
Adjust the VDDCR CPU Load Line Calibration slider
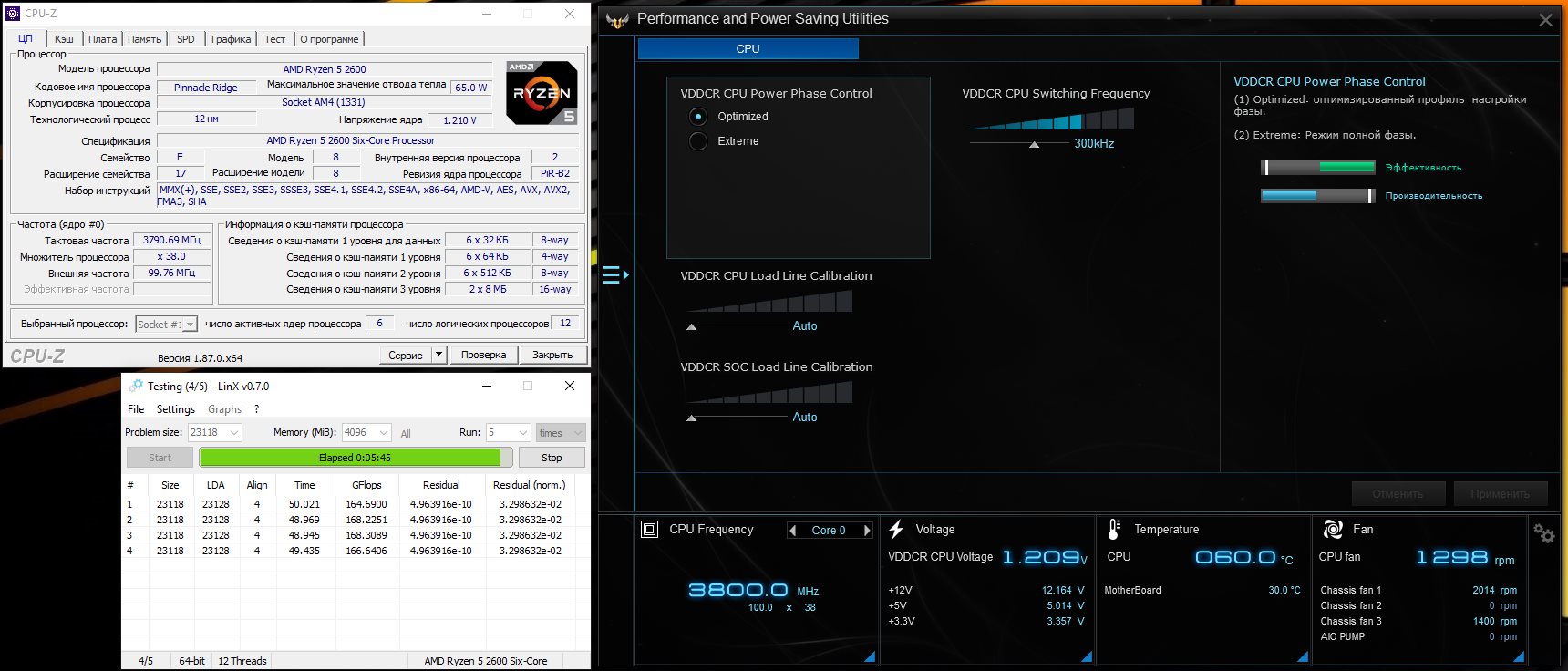tap(691, 326)
